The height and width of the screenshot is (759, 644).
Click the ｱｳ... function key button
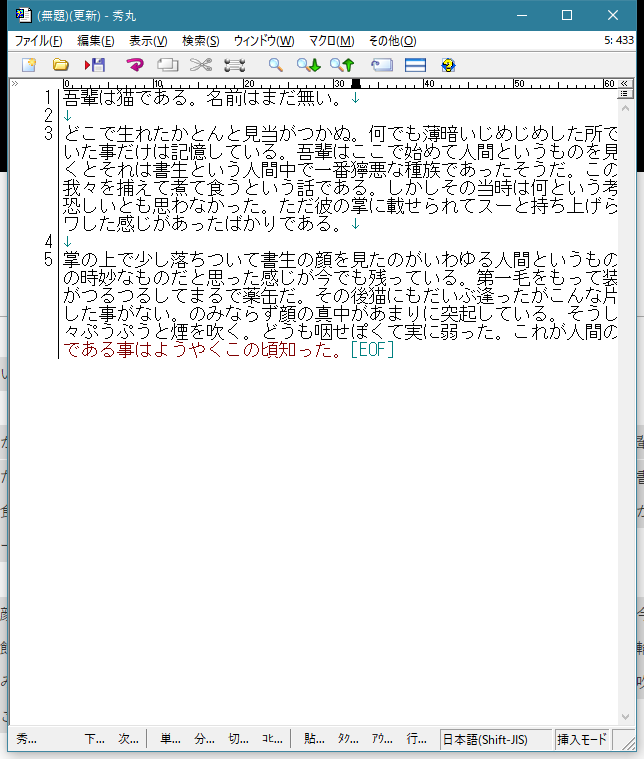382,739
